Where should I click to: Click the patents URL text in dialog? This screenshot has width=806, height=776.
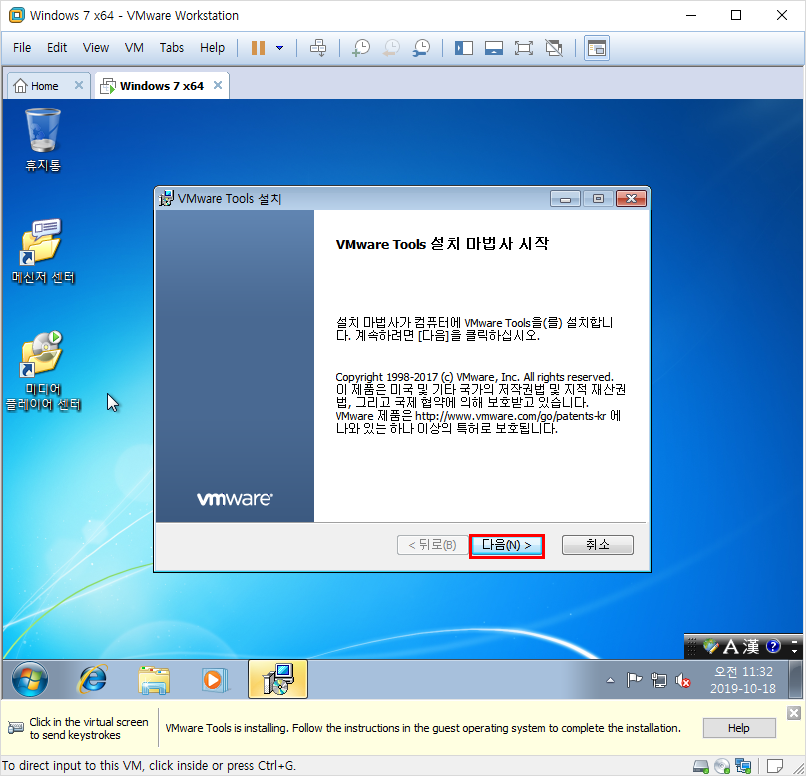tap(510, 416)
